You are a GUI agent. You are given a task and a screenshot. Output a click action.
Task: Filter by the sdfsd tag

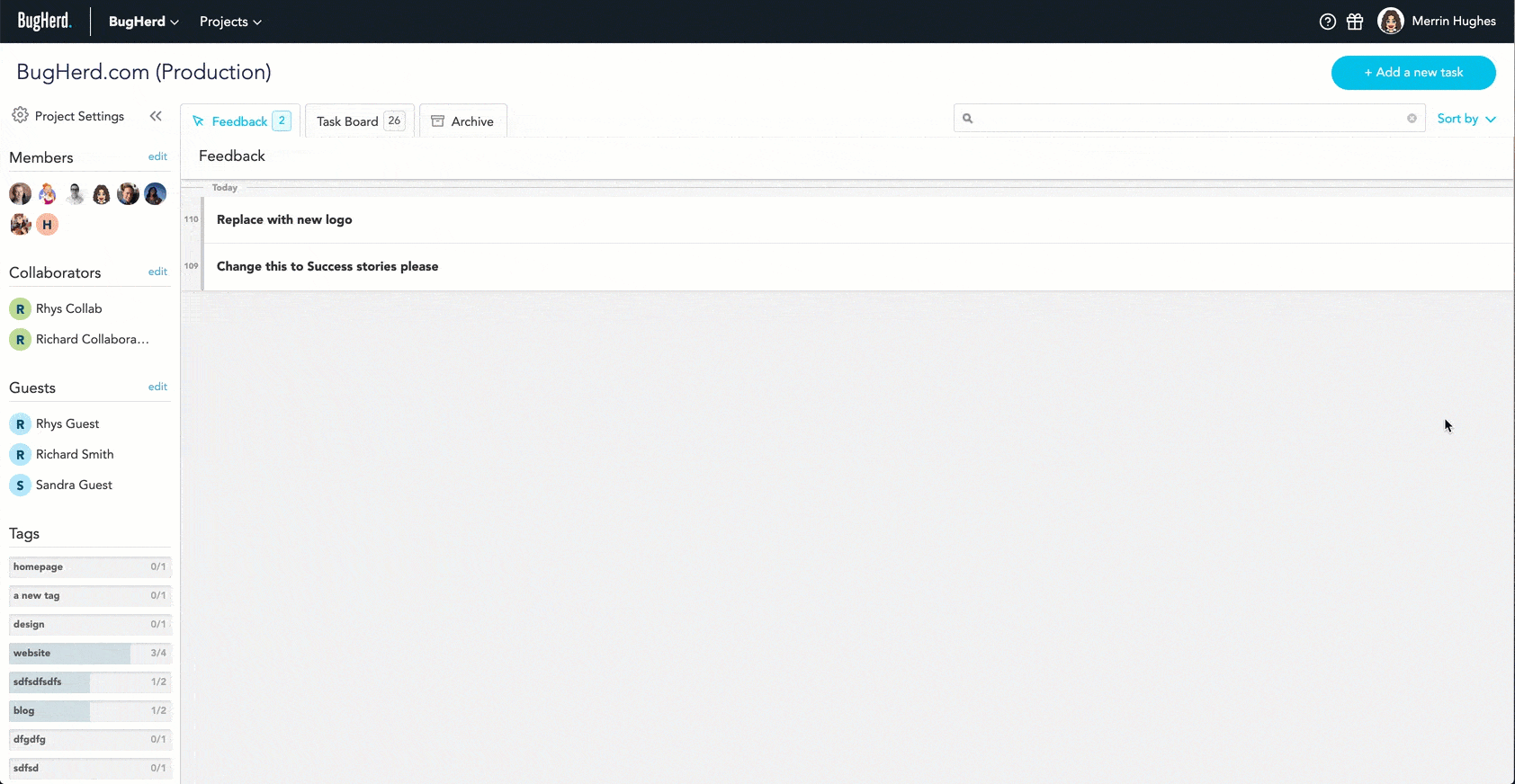[x=90, y=769]
